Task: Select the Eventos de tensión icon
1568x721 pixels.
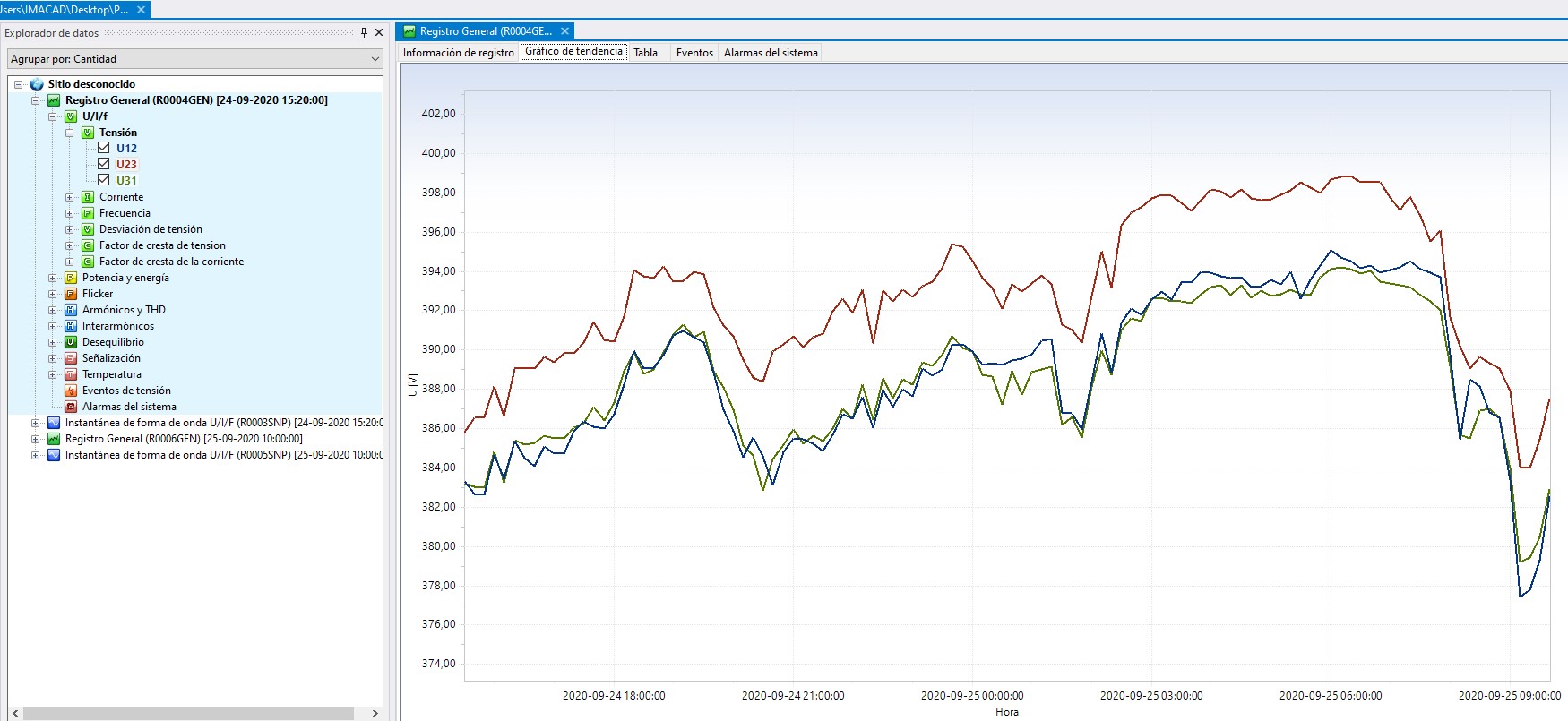Action: 71,391
